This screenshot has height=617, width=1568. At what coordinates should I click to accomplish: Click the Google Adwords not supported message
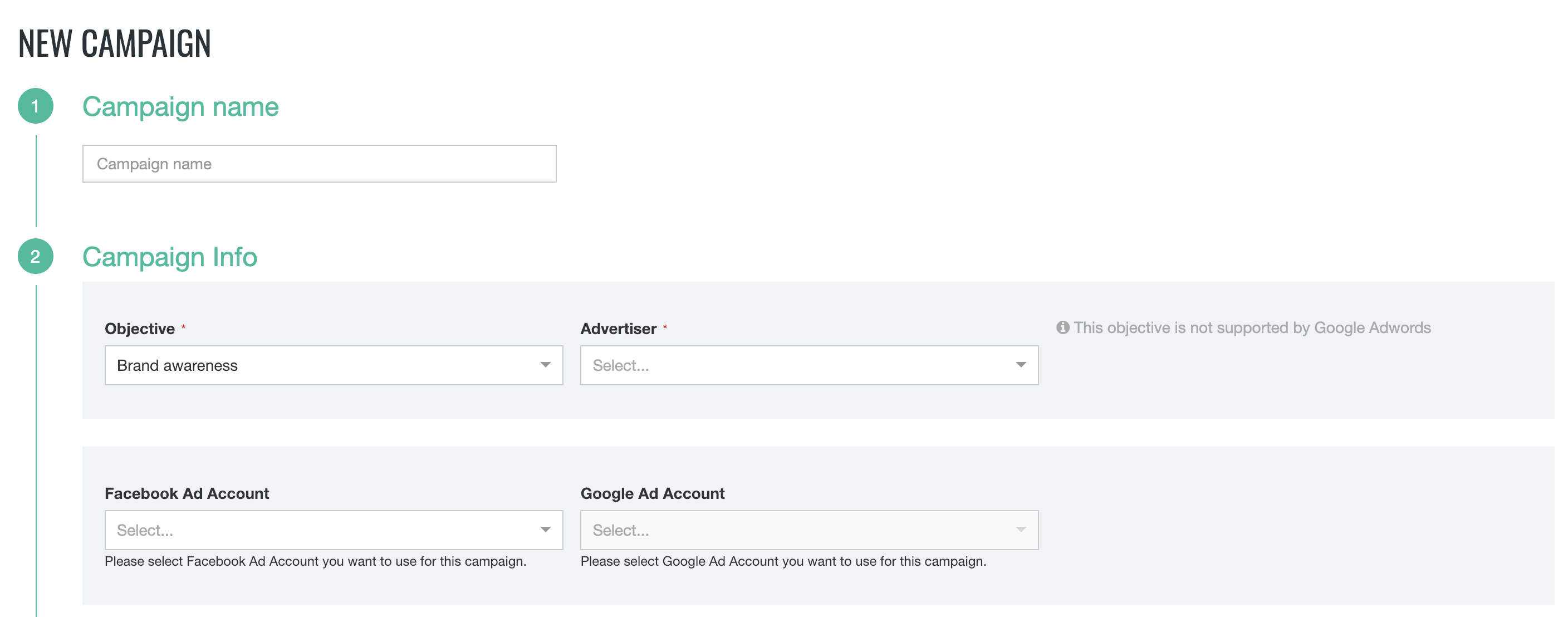[x=1252, y=327]
